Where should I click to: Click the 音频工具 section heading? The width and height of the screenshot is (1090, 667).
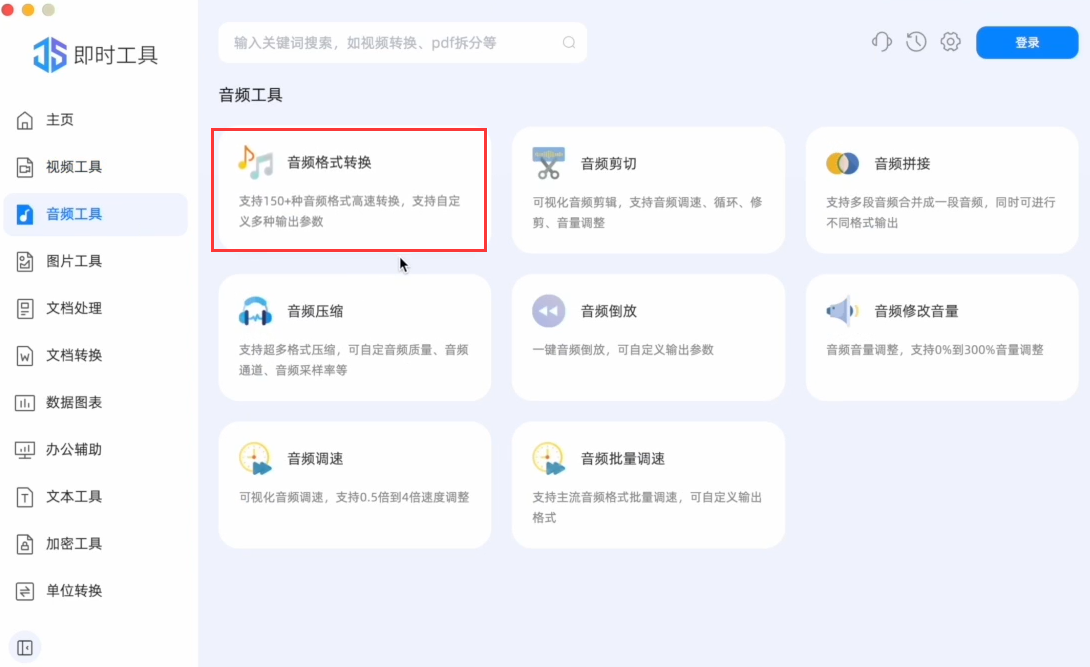[x=250, y=95]
